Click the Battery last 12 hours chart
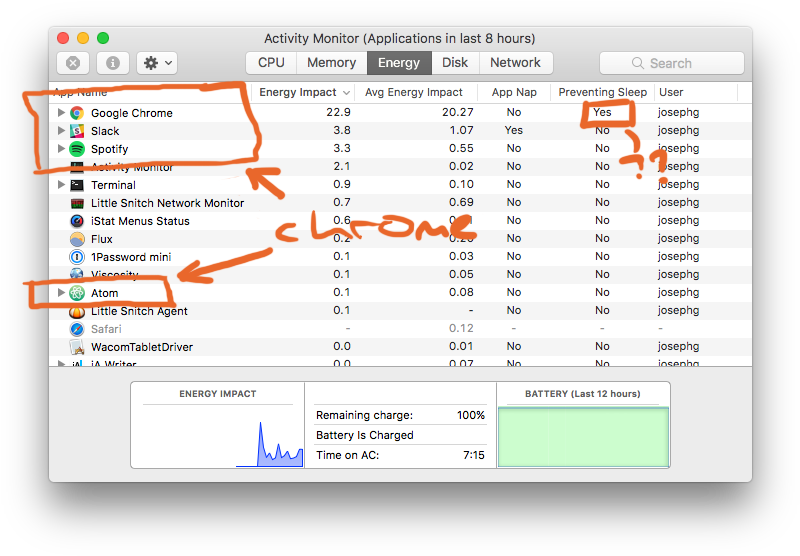This screenshot has width=800, height=556. (583, 437)
